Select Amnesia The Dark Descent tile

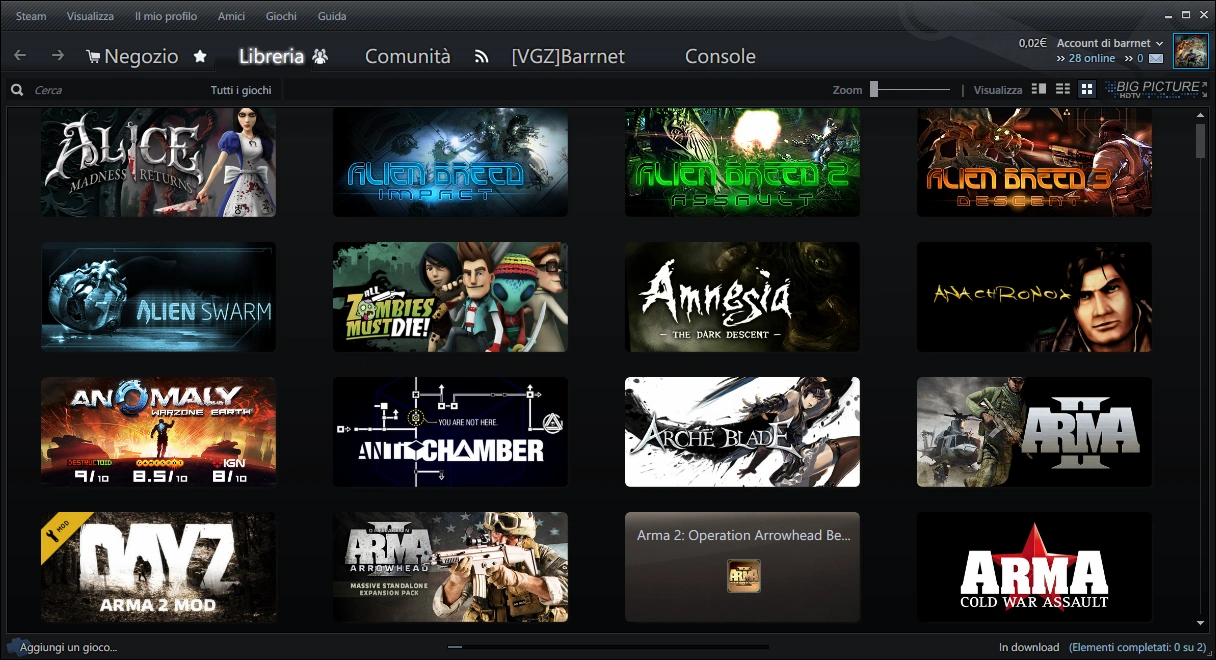pos(742,297)
